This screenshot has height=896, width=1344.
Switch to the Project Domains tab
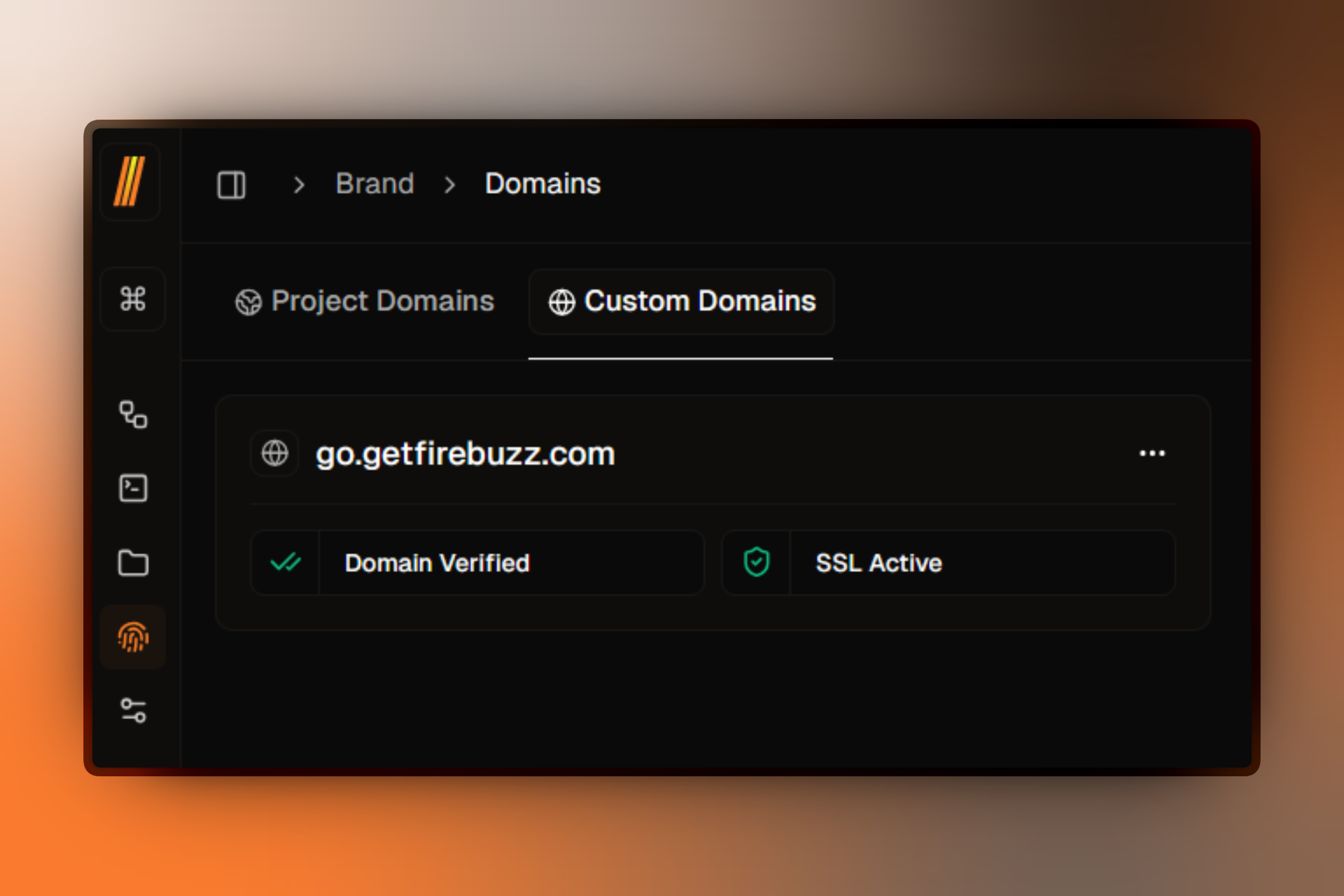tap(365, 302)
